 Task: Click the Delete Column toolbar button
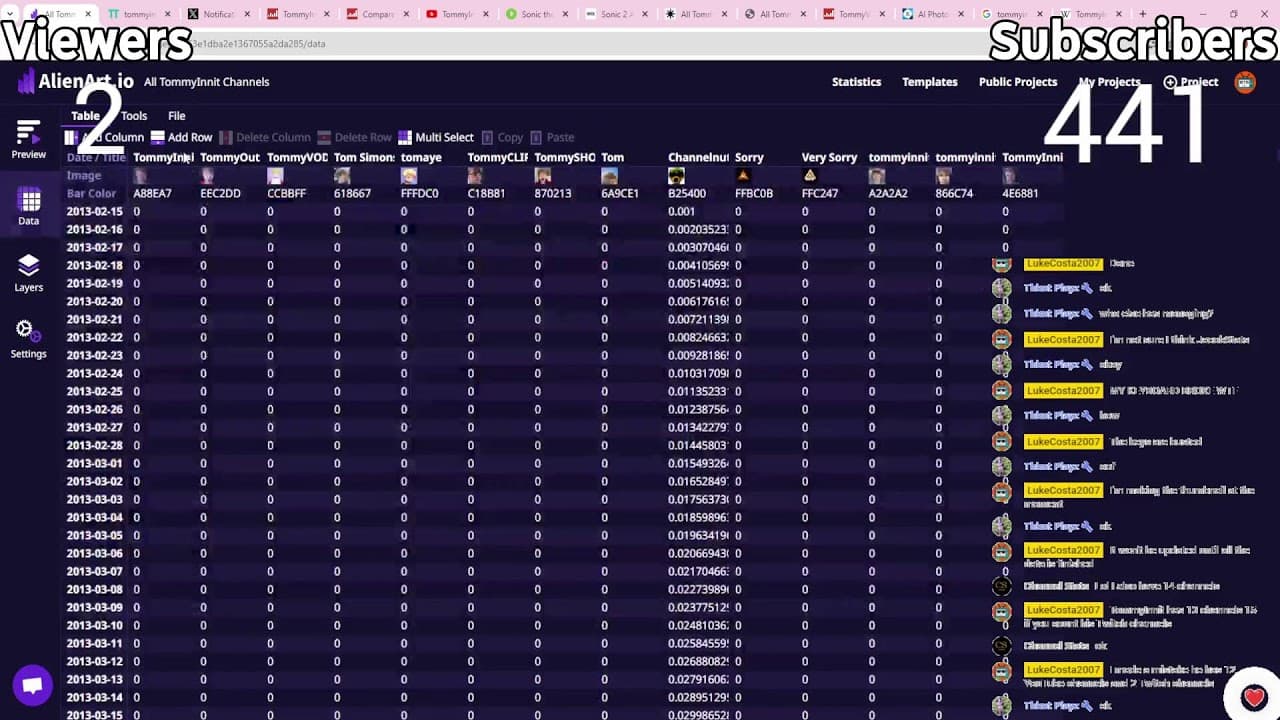click(265, 137)
